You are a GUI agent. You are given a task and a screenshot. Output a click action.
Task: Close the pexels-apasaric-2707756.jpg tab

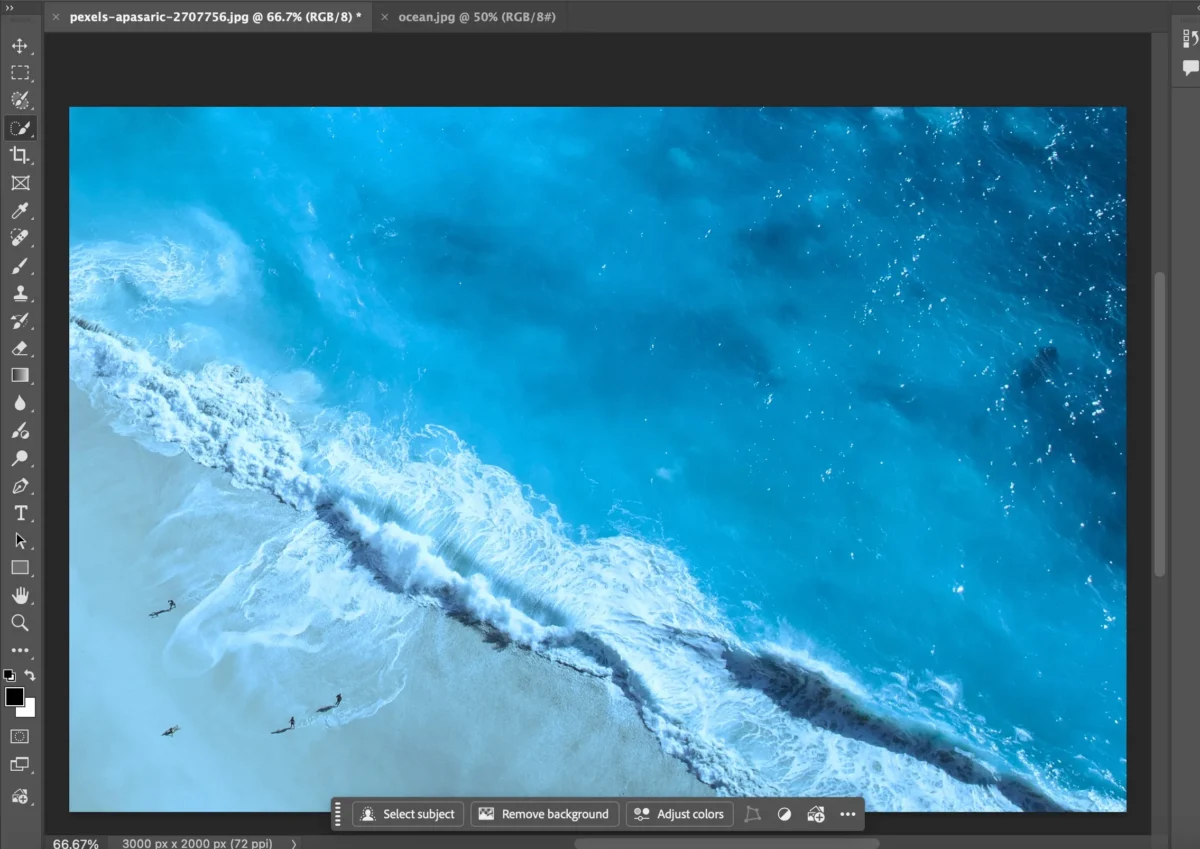pyautogui.click(x=55, y=17)
